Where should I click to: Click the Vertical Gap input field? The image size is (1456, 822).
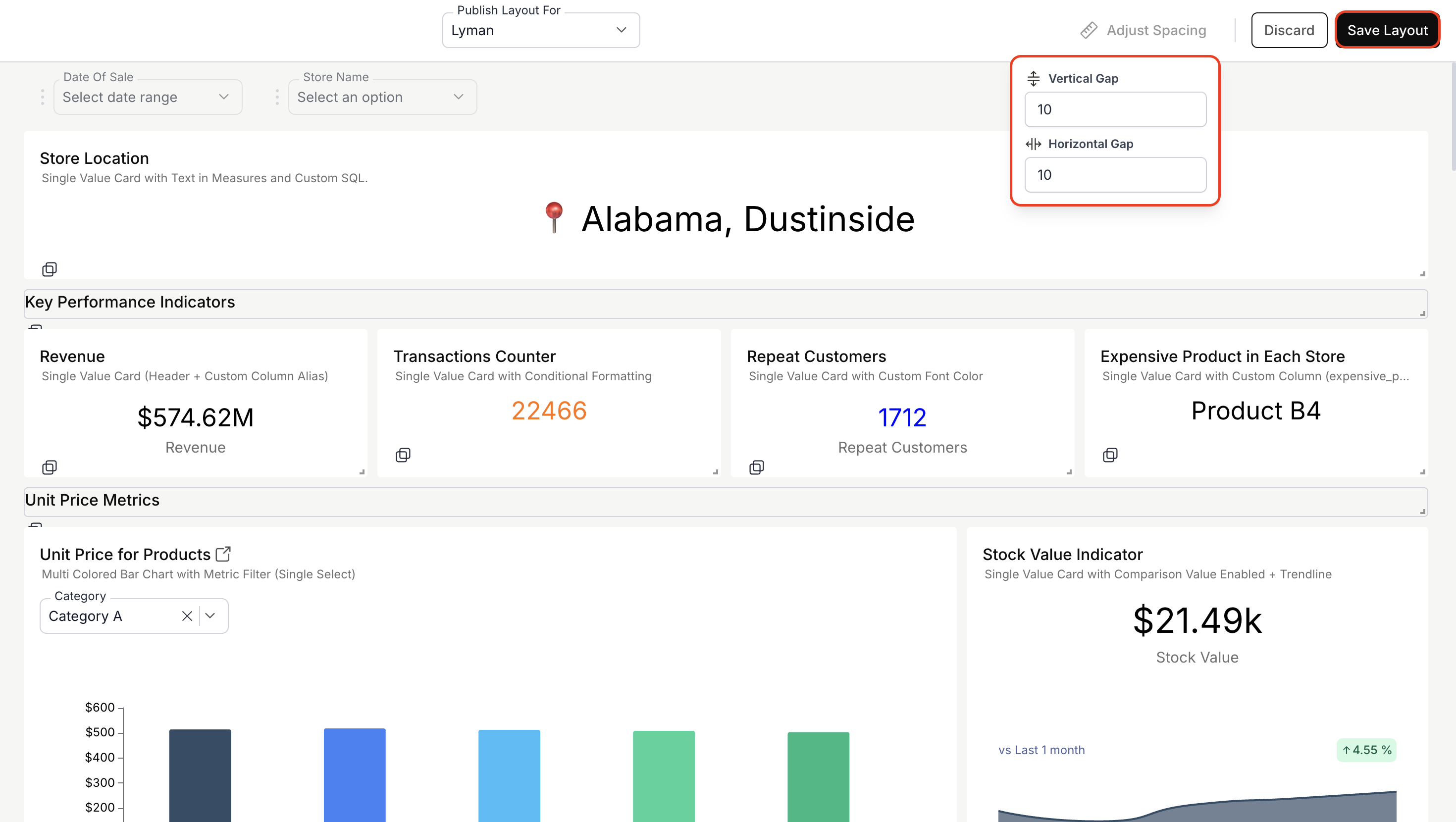[x=1115, y=109]
